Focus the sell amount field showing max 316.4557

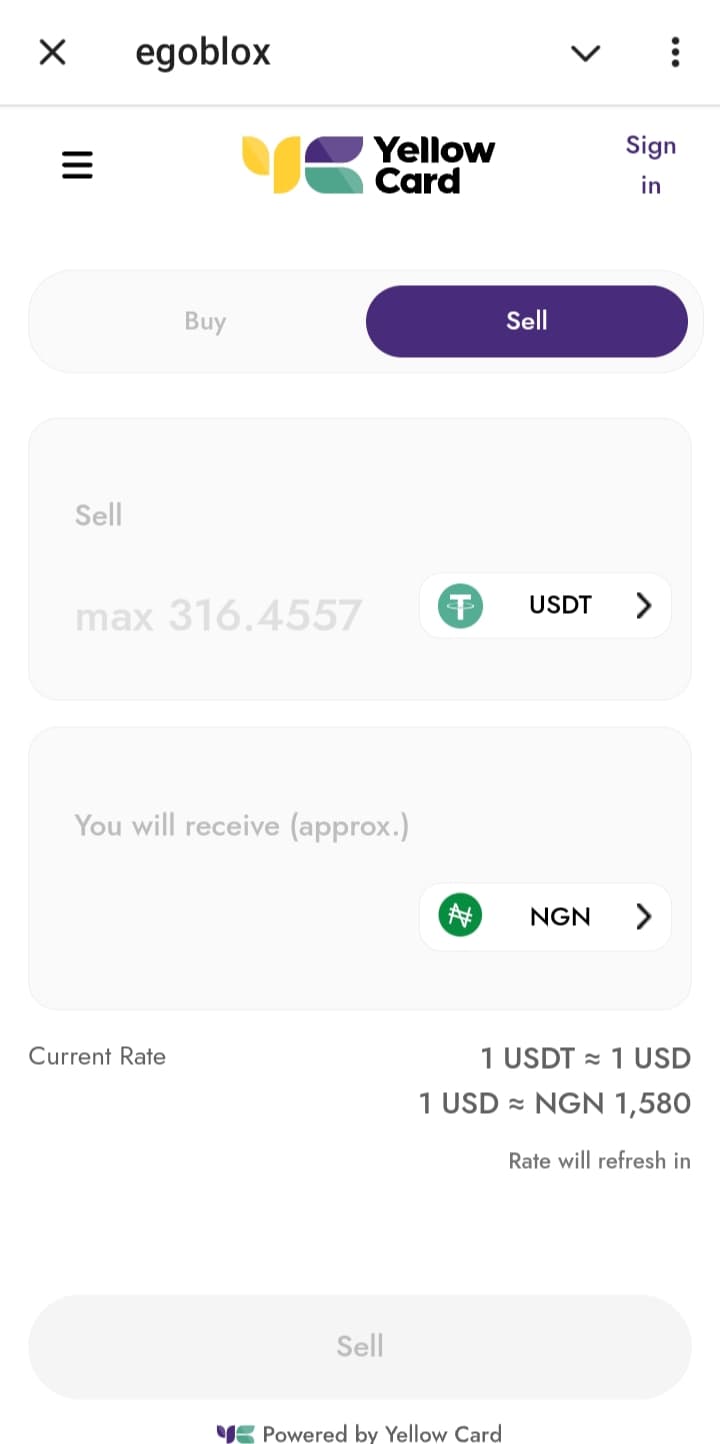click(219, 616)
